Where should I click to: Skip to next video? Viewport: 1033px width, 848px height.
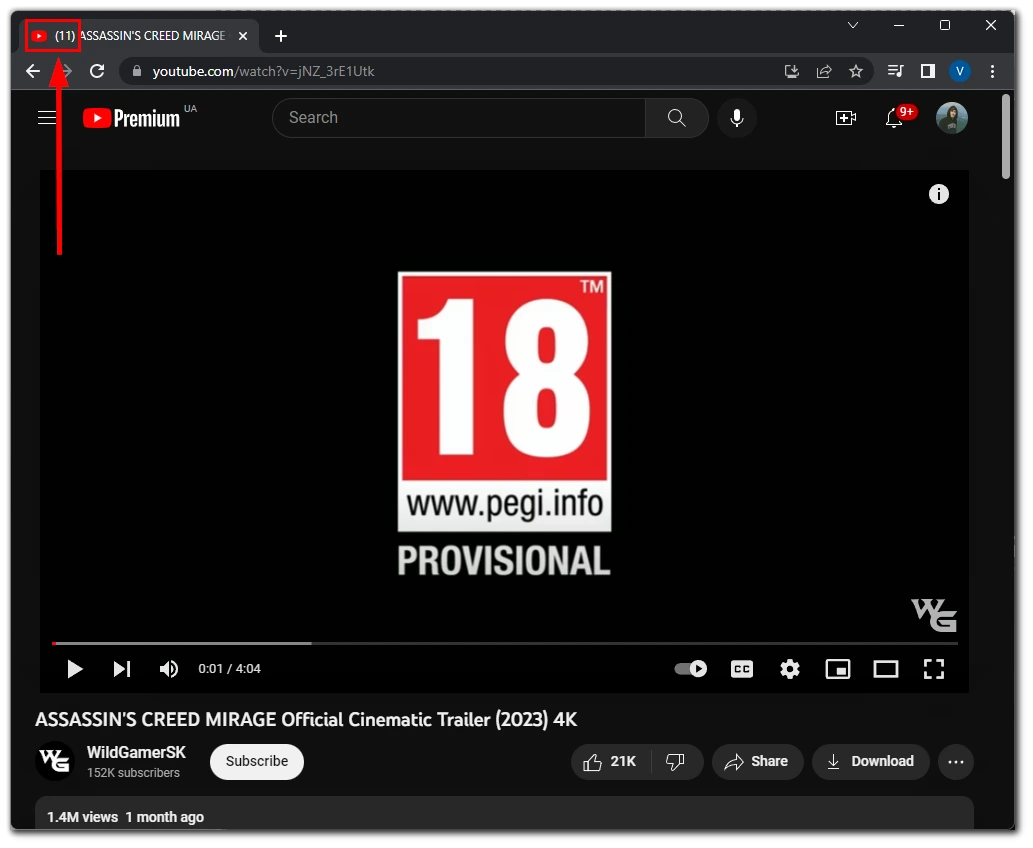tap(122, 669)
